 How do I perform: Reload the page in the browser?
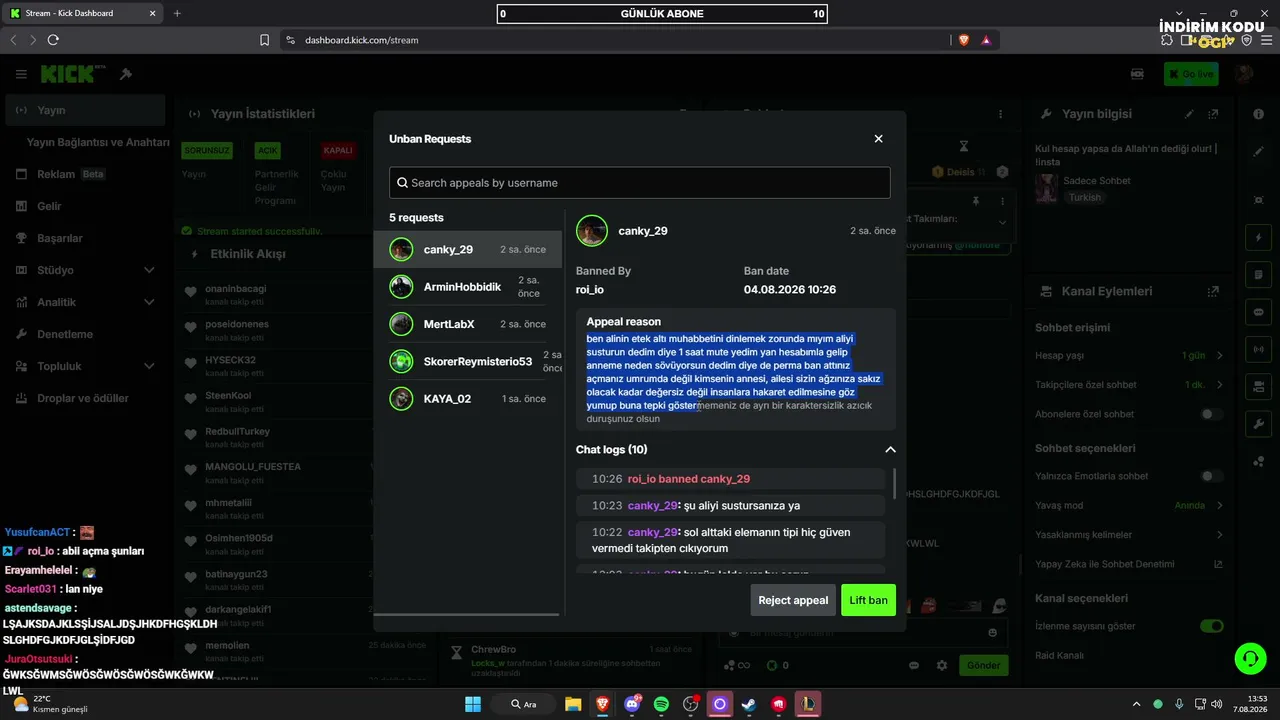pyautogui.click(x=53, y=40)
